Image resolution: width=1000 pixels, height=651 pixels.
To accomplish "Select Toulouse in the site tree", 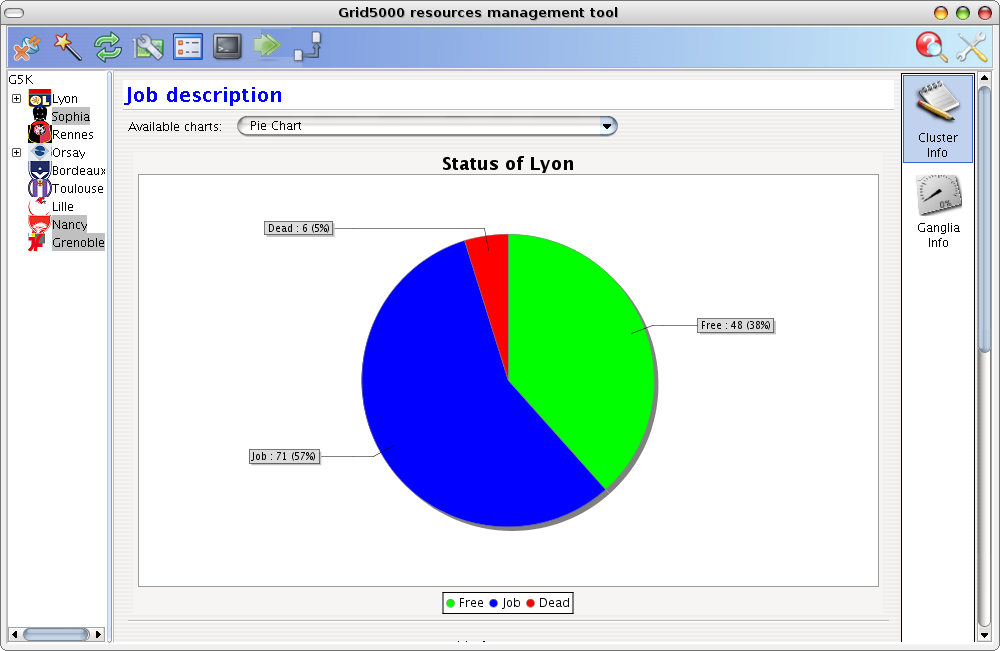I will click(x=77, y=189).
